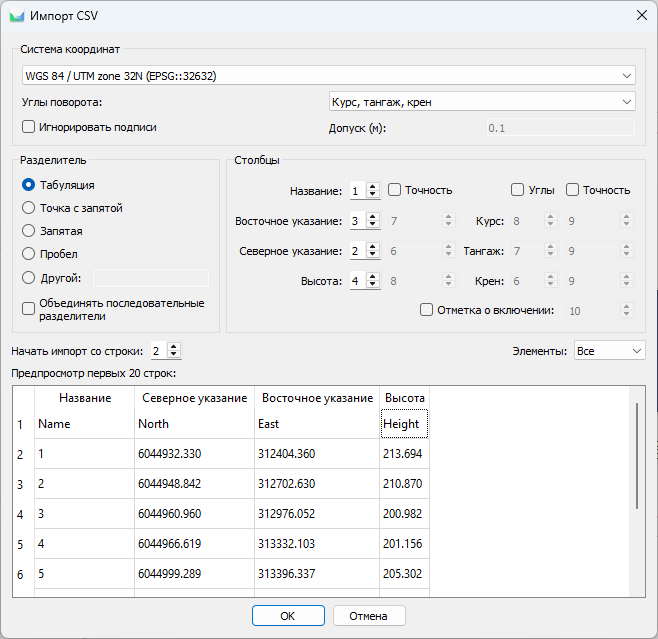The image size is (658, 639).
Task: Click the Восточное указание preview column header
Action: pos(317,398)
